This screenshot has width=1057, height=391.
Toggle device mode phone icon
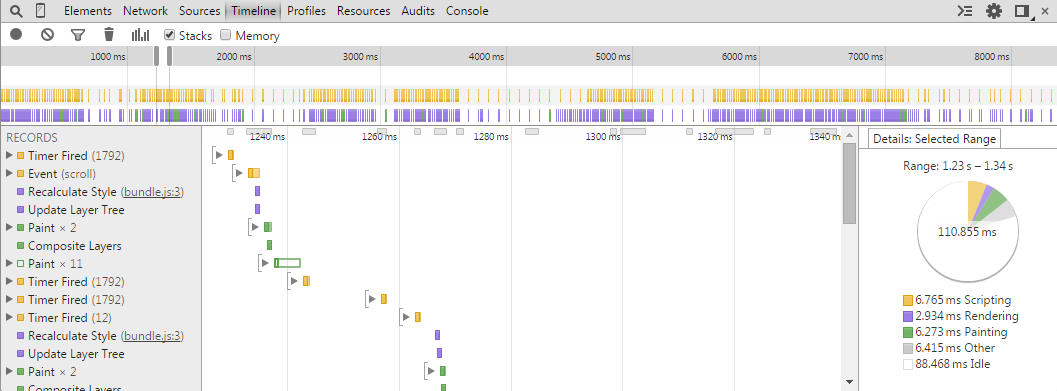pos(40,11)
